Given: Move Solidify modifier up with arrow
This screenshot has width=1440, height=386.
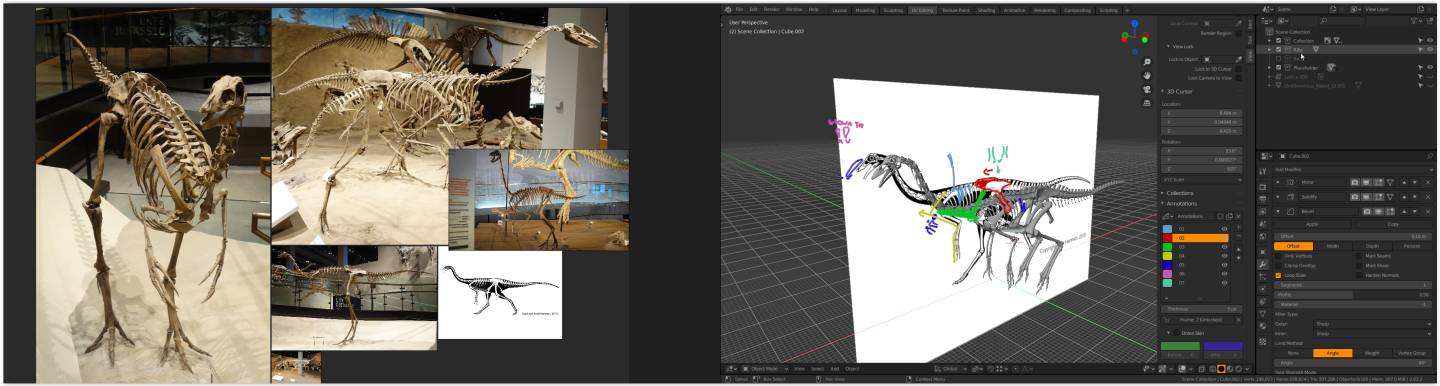Looking at the screenshot, I should 1405,197.
